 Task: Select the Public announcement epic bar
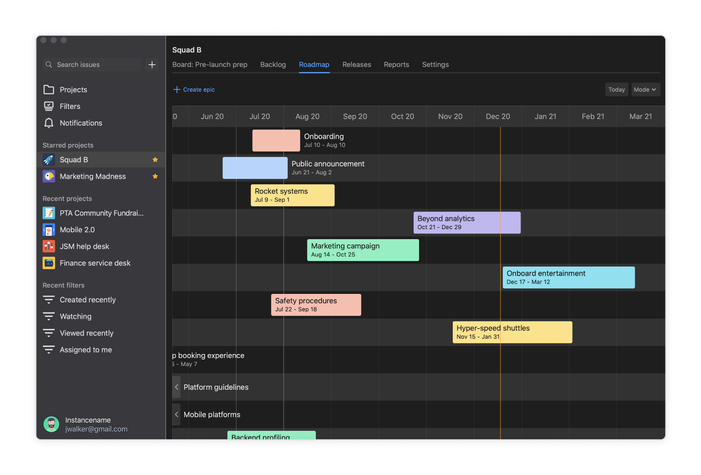click(255, 168)
